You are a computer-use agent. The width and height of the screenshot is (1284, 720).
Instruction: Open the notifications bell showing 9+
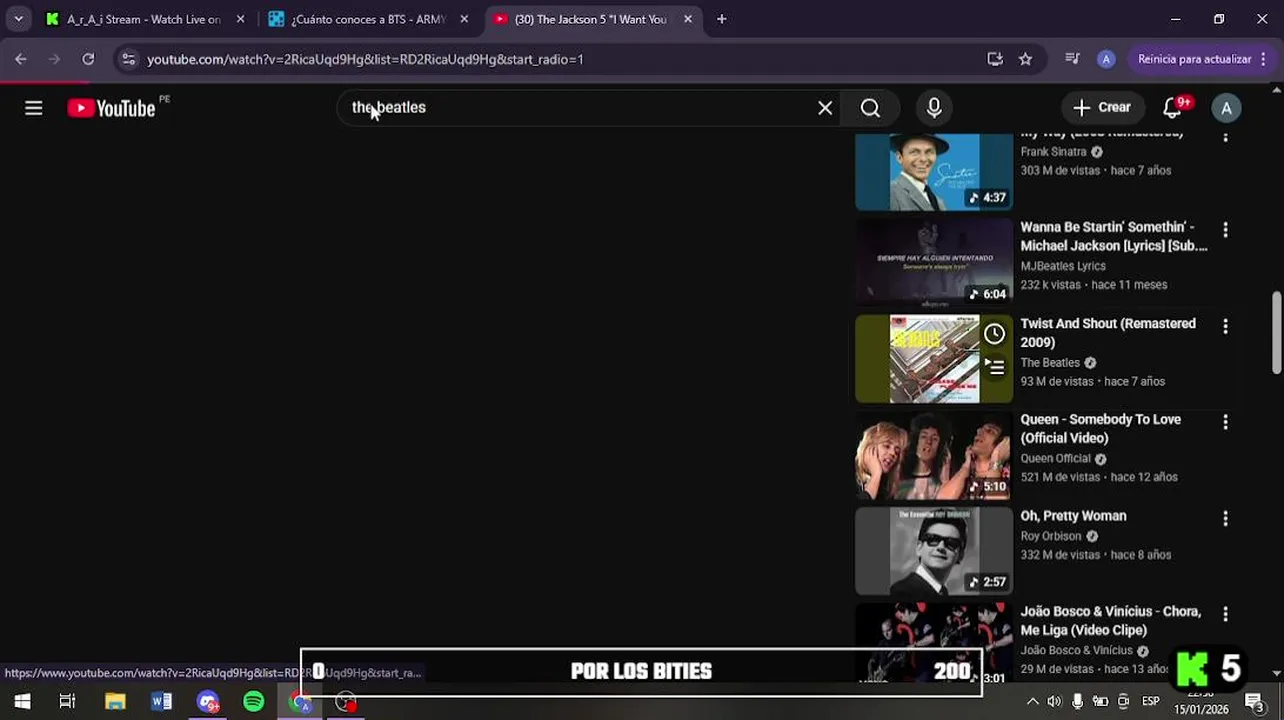click(1173, 108)
